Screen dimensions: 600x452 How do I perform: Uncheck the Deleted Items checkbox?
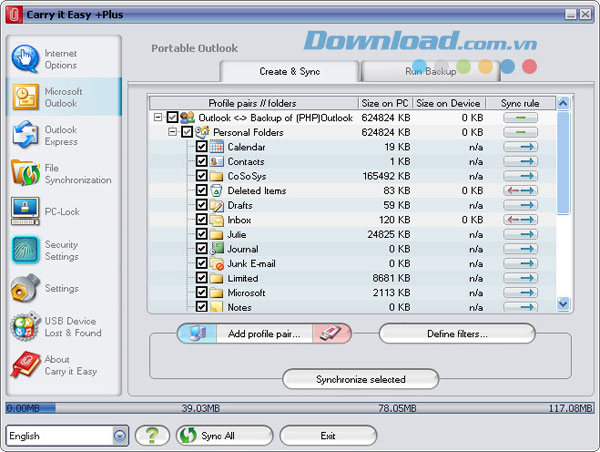(x=202, y=190)
